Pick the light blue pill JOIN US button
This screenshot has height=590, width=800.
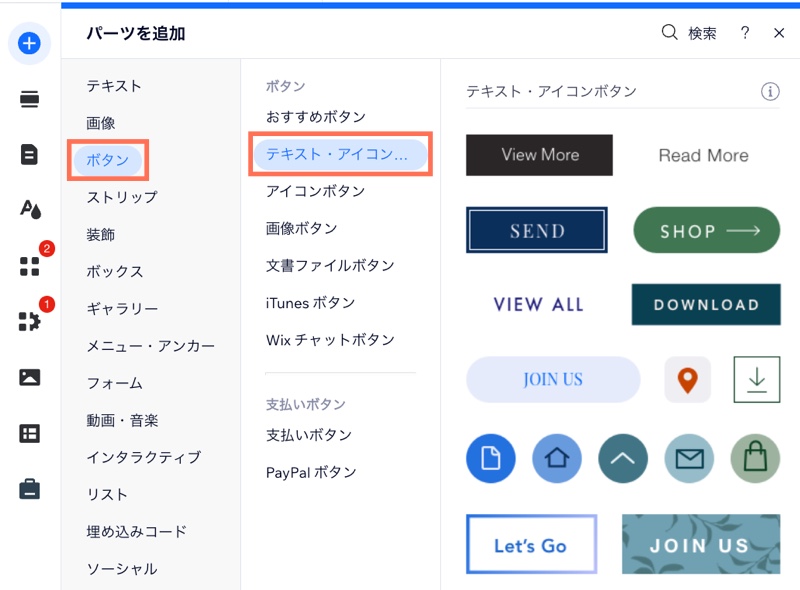(x=553, y=380)
